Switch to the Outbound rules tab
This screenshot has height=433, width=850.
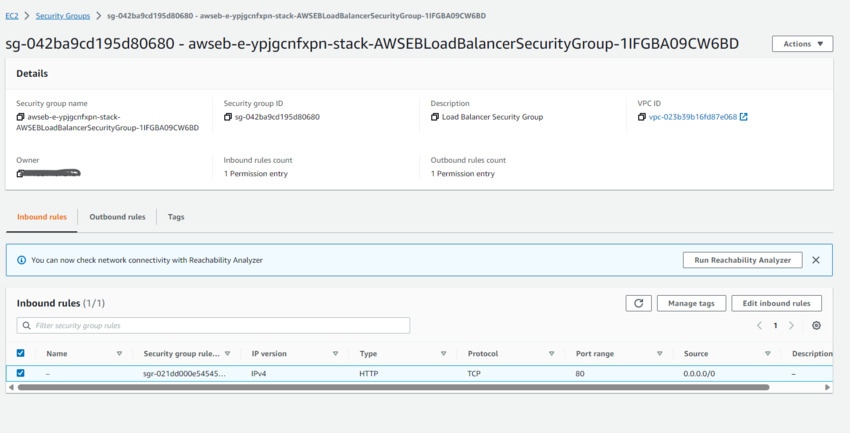click(x=117, y=217)
